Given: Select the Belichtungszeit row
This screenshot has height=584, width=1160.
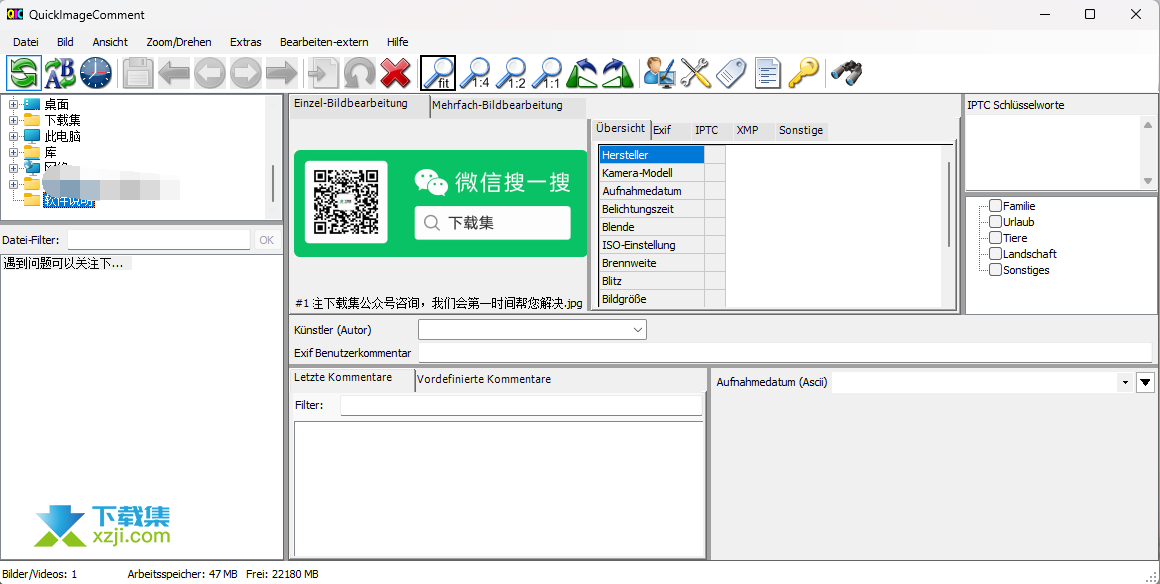Looking at the screenshot, I should 652,209.
